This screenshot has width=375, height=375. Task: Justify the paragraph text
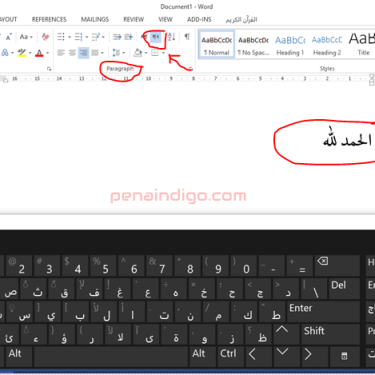pyautogui.click(x=95, y=53)
